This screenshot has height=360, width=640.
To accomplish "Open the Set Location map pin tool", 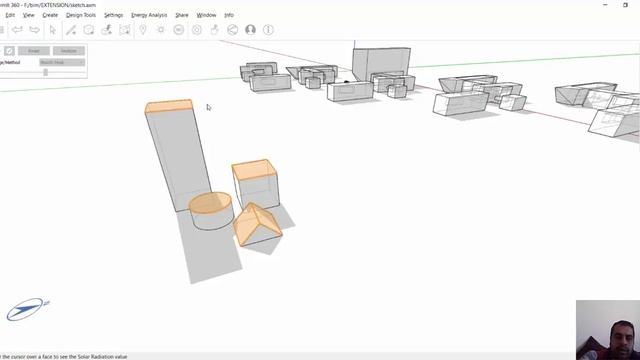I will (143, 29).
